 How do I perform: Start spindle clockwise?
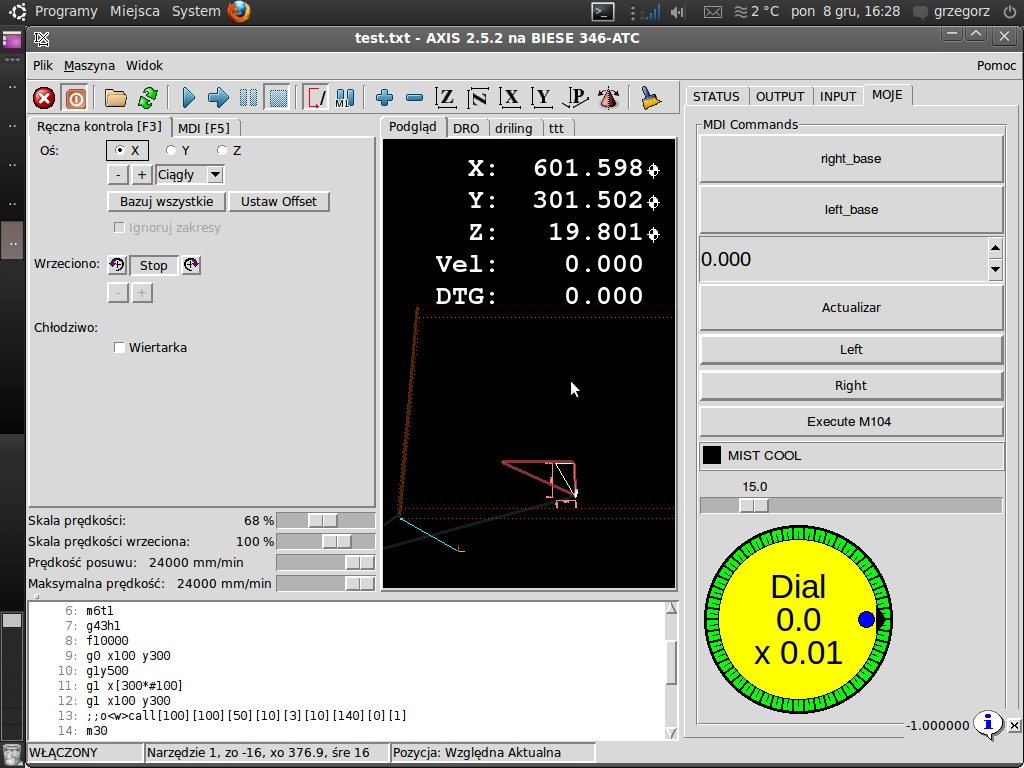click(x=191, y=265)
